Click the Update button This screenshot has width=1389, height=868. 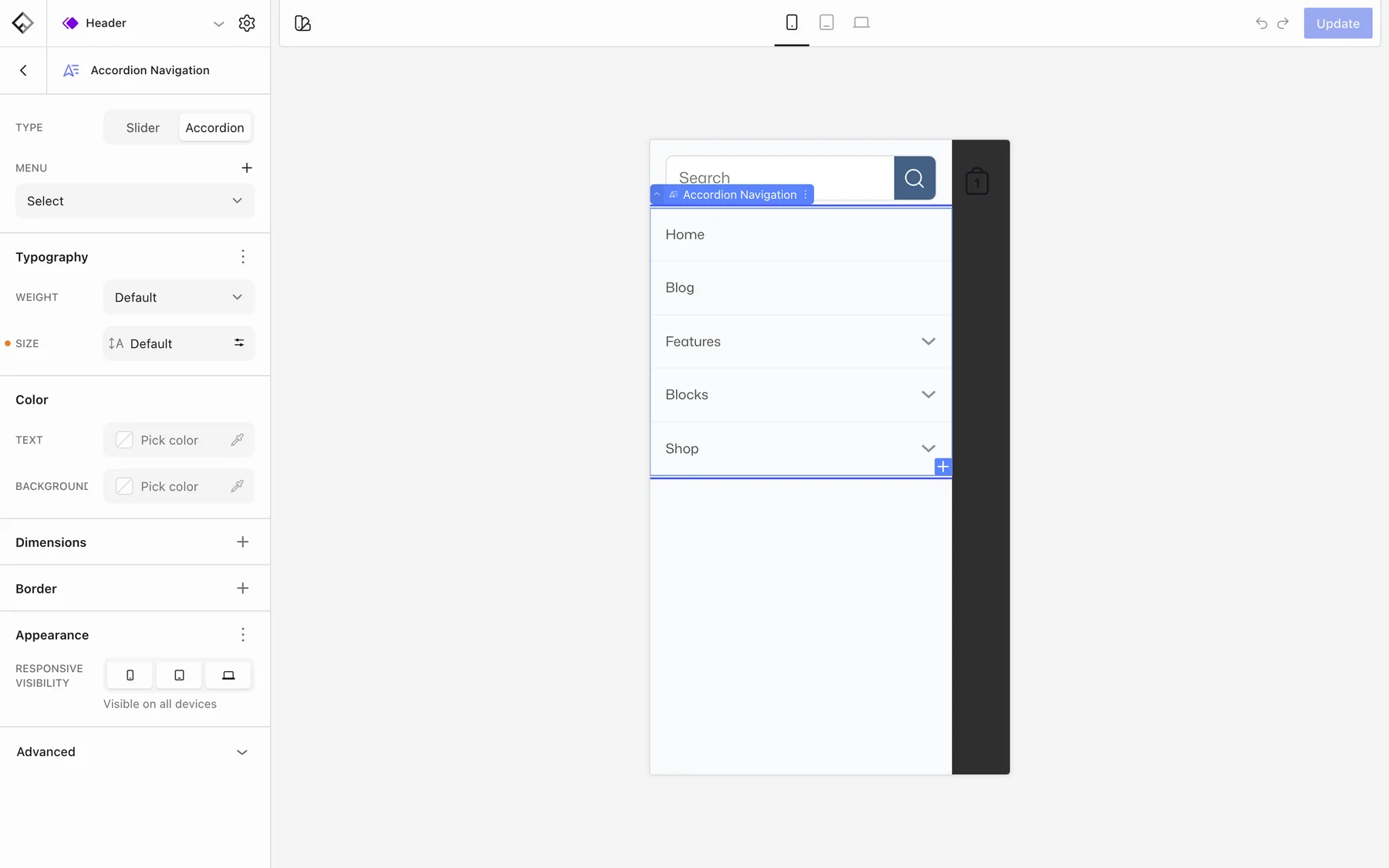coord(1338,23)
